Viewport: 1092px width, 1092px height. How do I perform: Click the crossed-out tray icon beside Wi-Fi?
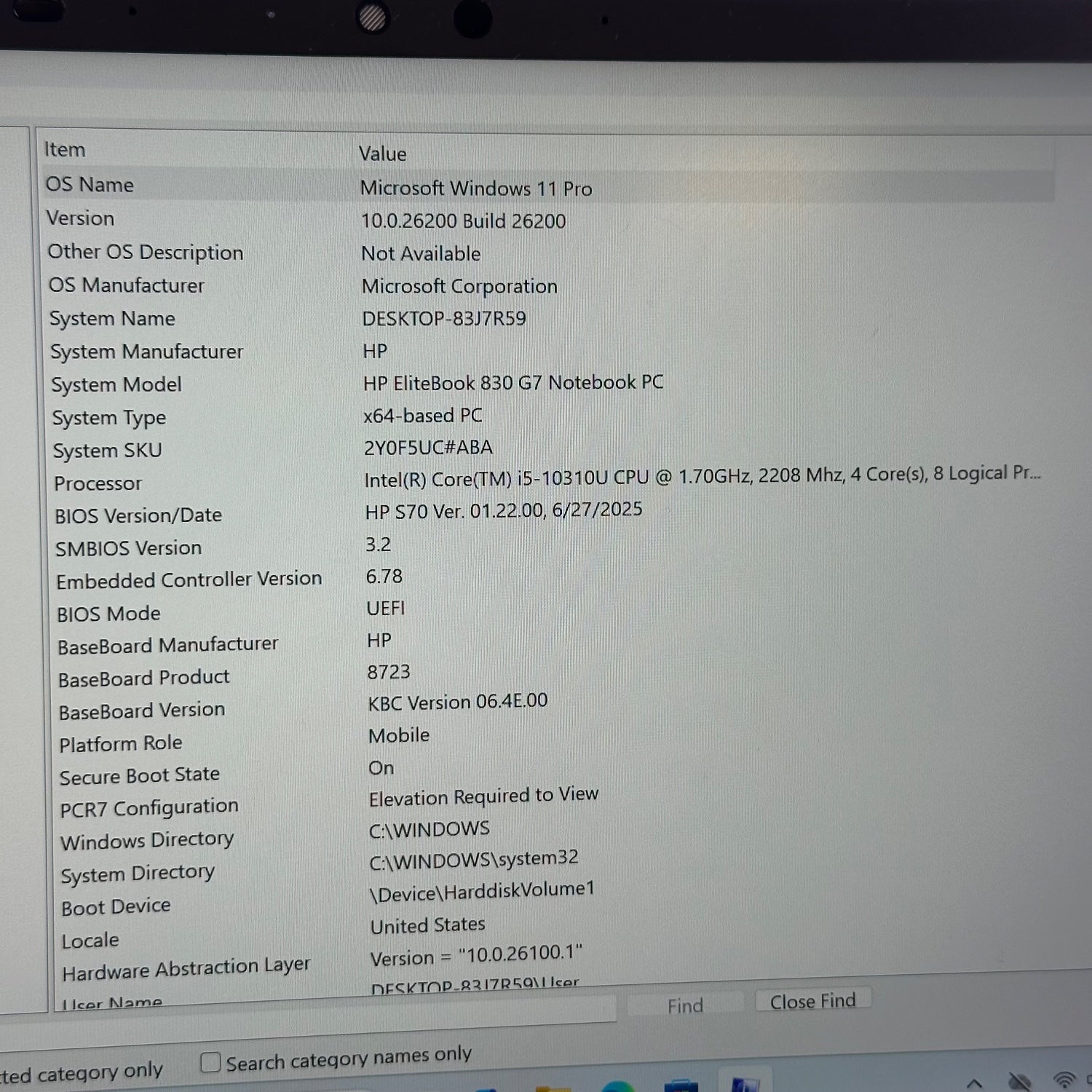1020,1082
